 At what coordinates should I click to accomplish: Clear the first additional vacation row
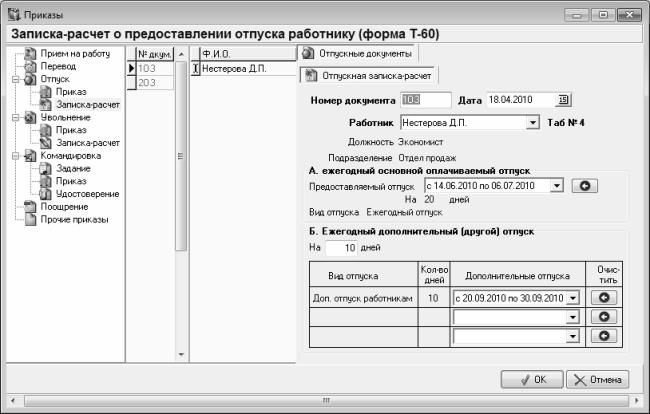click(605, 297)
